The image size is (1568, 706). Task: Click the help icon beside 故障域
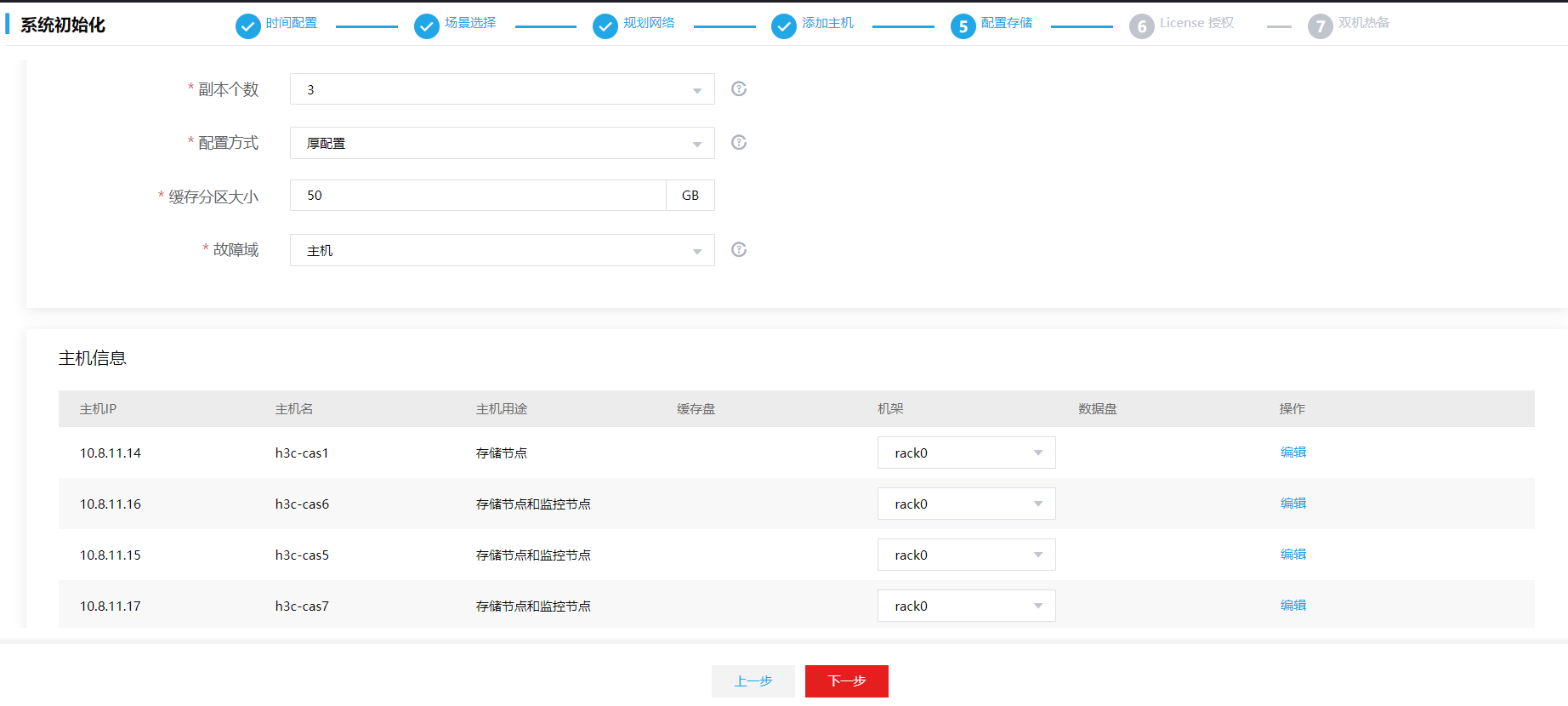(x=739, y=249)
